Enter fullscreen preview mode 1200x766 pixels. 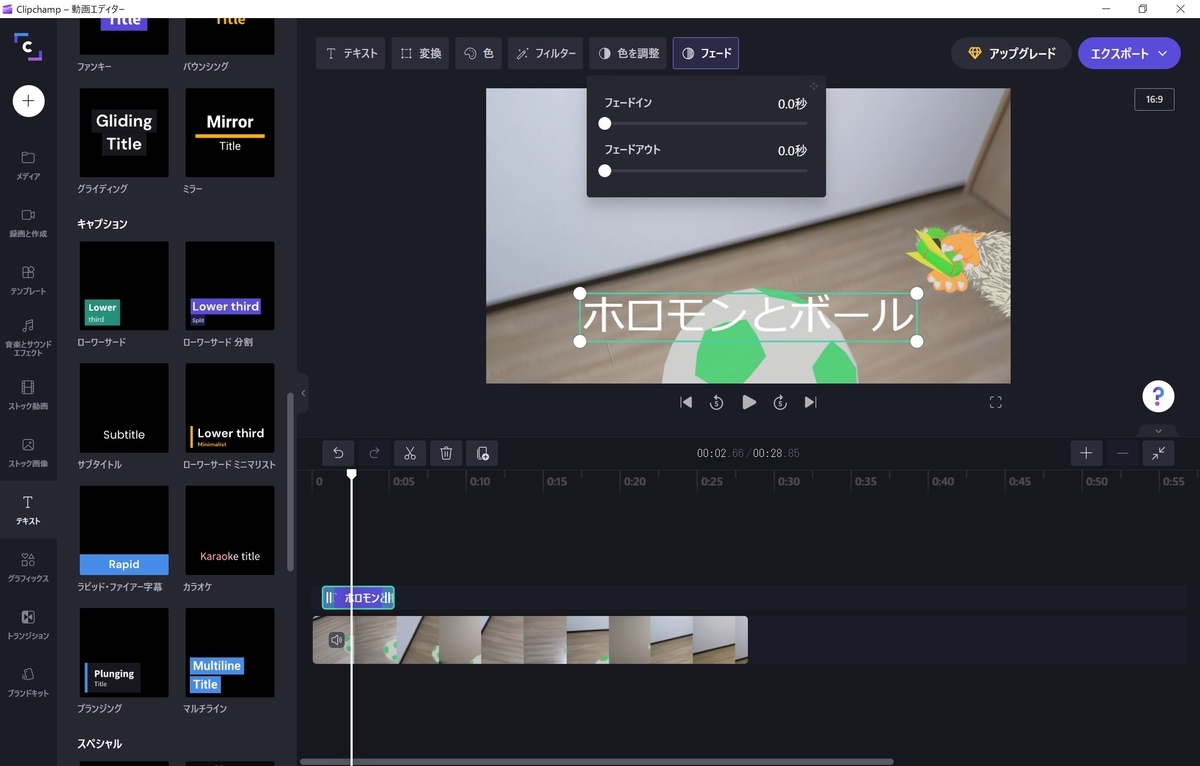point(995,402)
